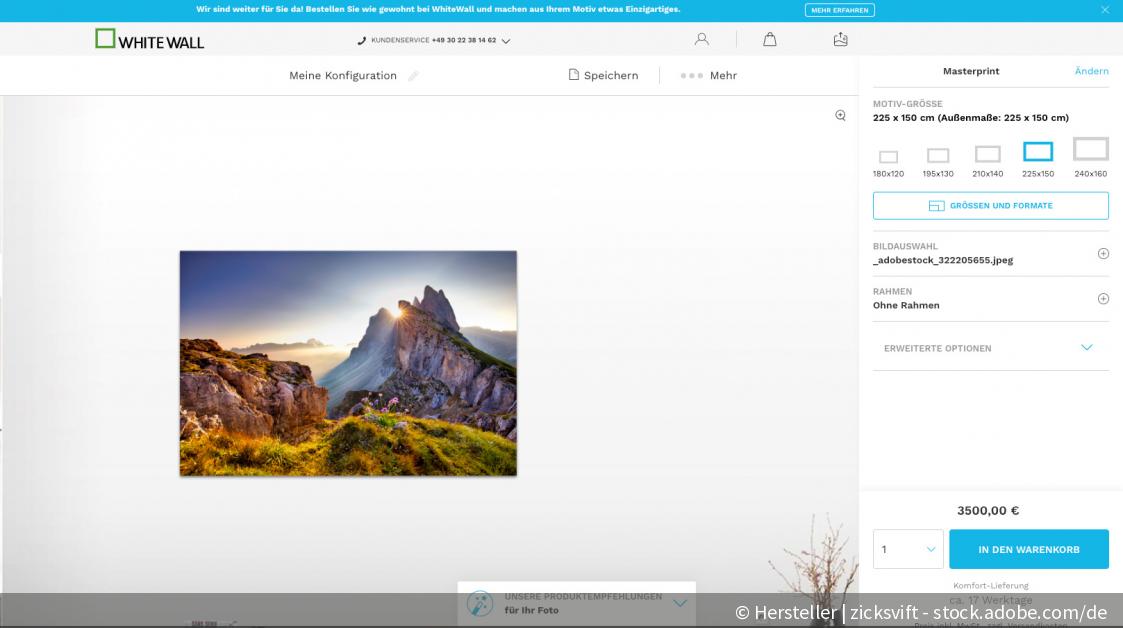Open the Mehr menu
Image resolution: width=1123 pixels, height=628 pixels.
(x=709, y=76)
